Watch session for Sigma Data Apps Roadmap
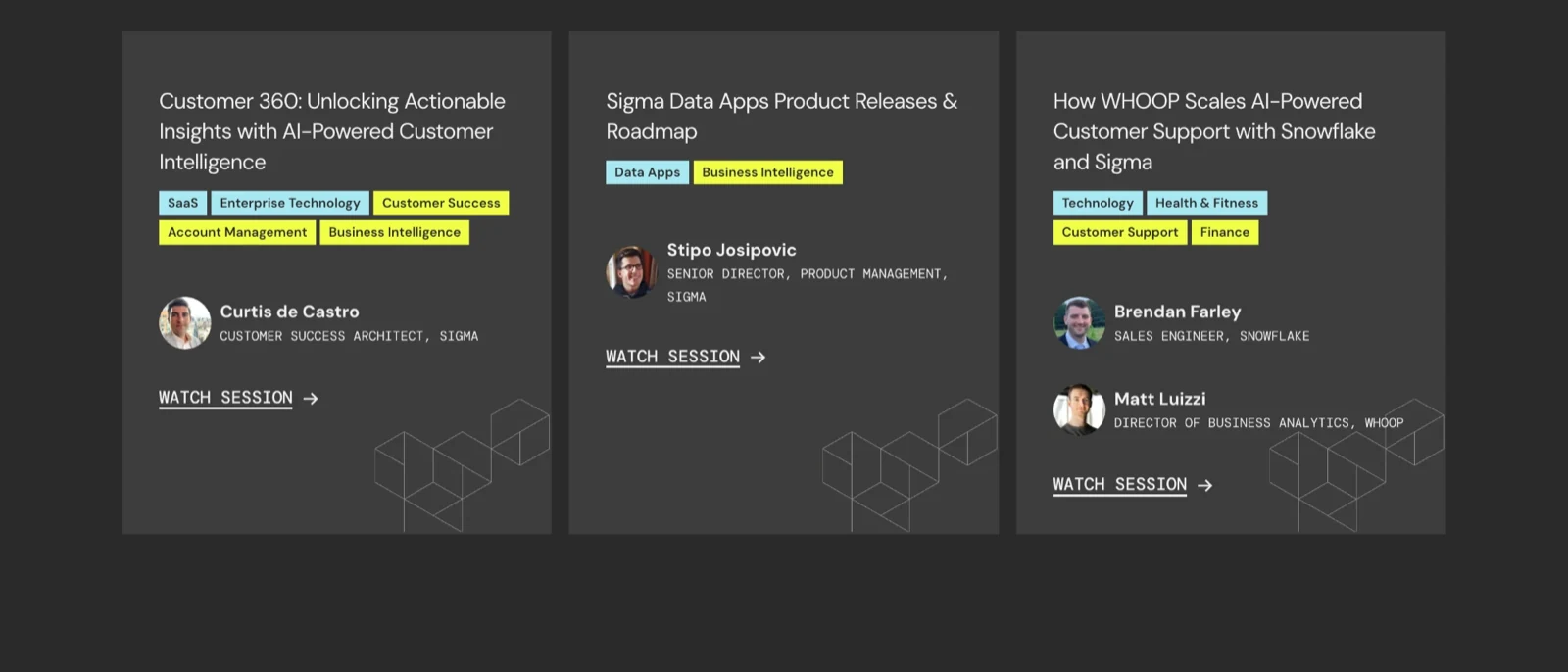 tap(672, 357)
